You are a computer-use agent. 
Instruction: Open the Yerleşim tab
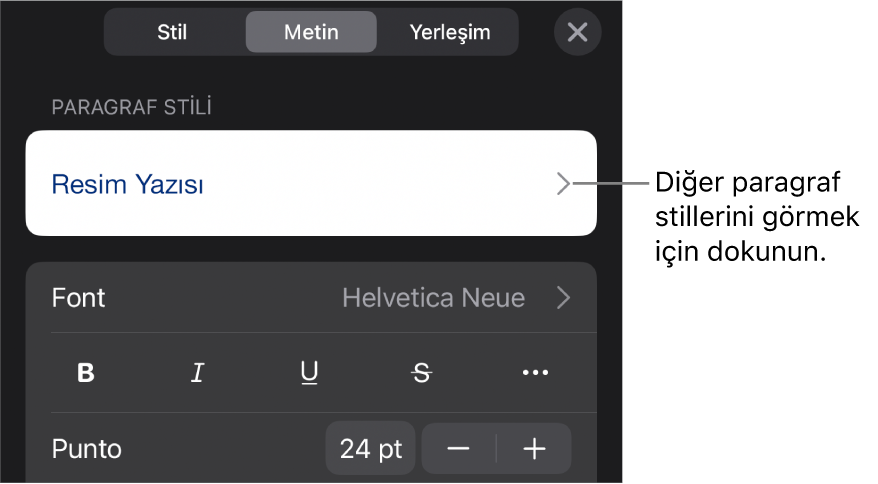point(450,32)
